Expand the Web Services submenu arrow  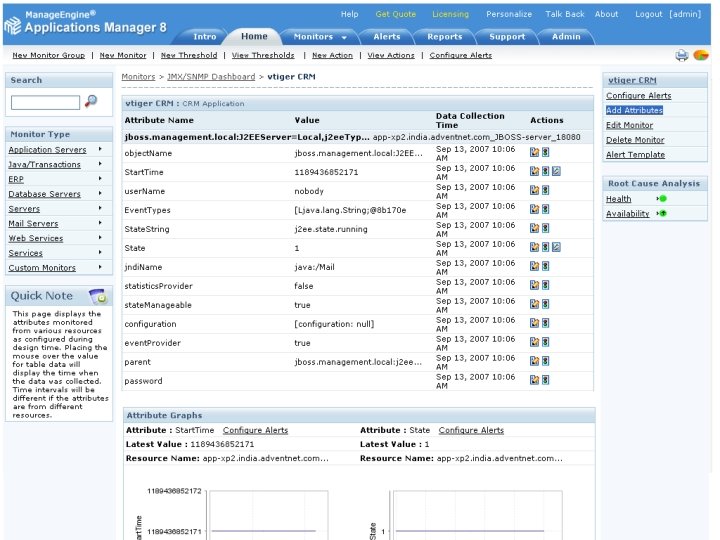pos(100,237)
